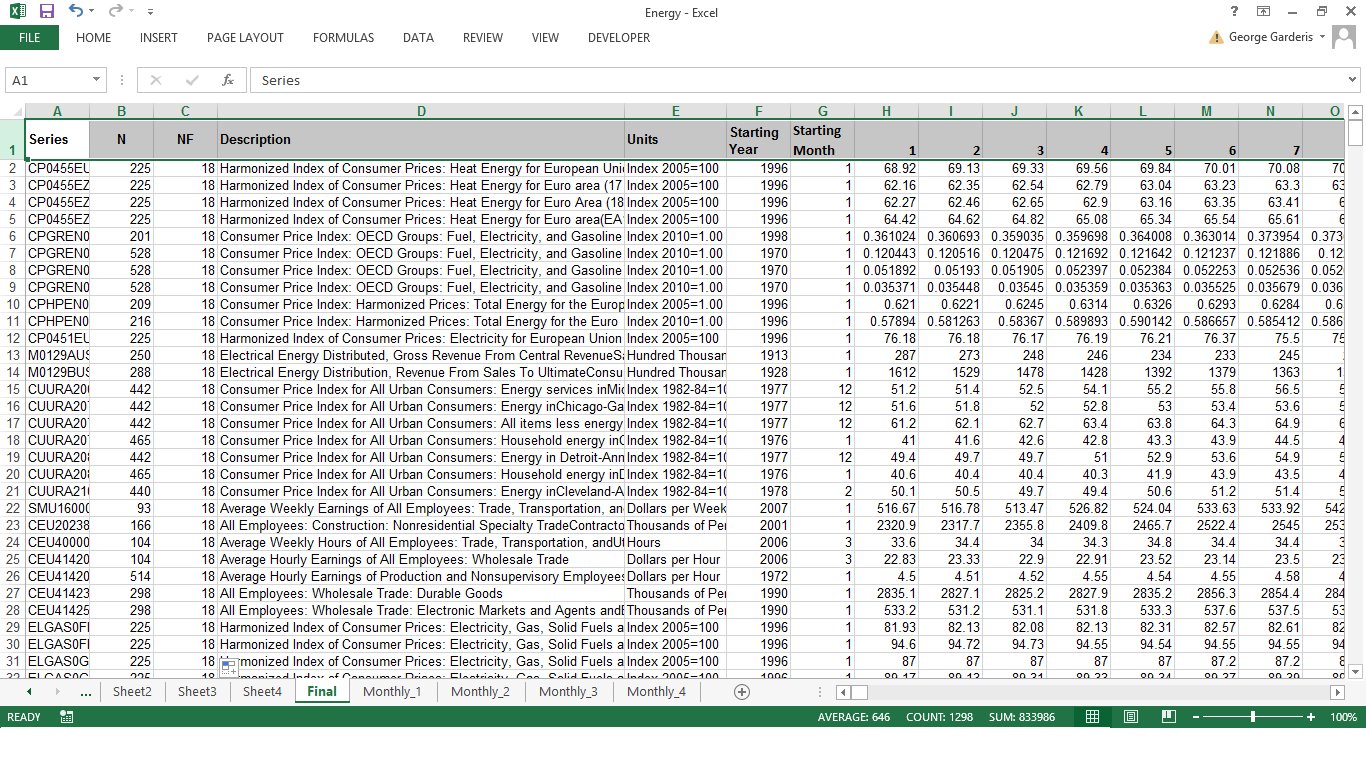
Task: Switch to the HOME ribbon tab
Action: click(94, 38)
